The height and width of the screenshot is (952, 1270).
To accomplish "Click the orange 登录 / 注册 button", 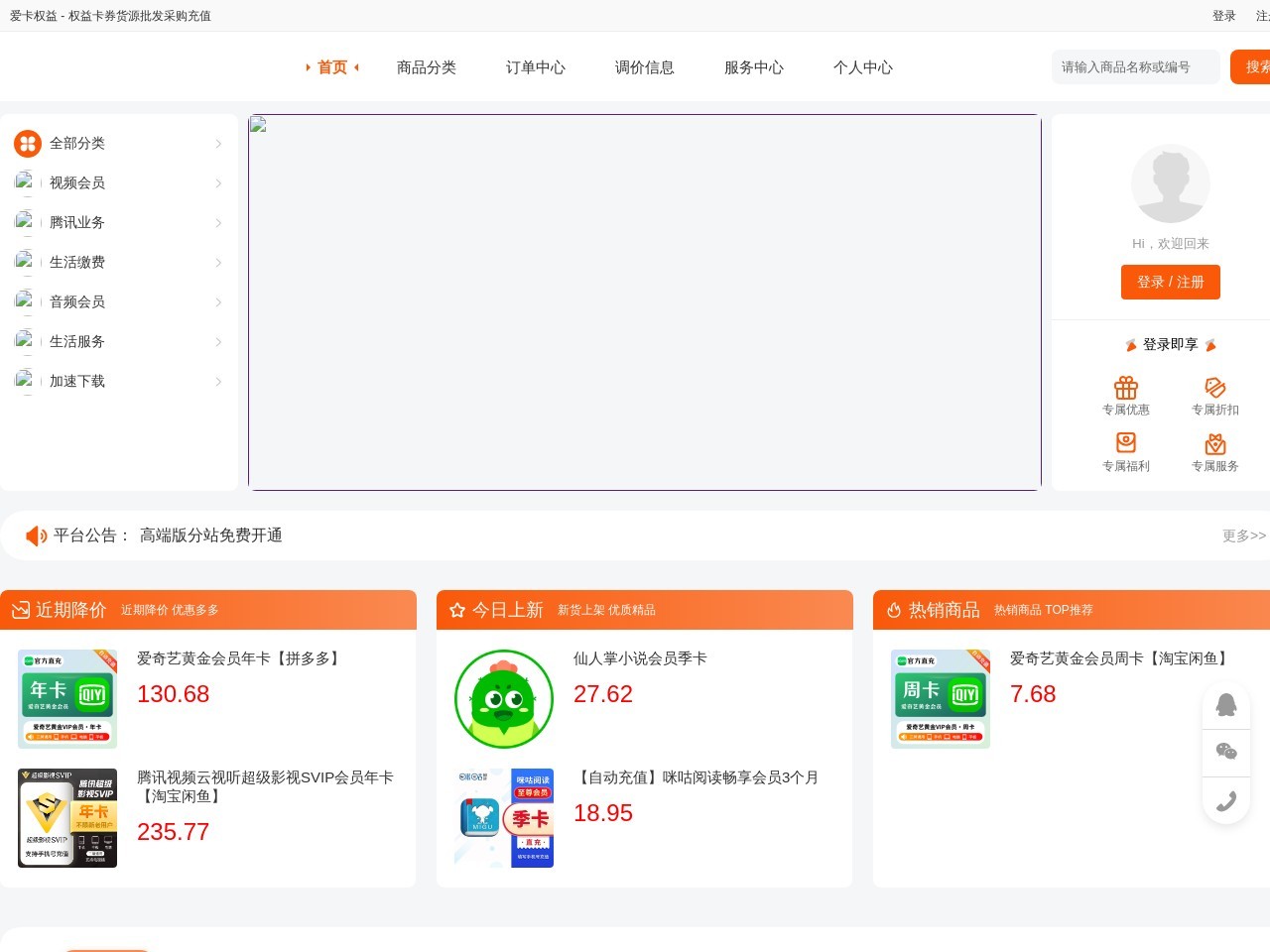I will 1171,282.
